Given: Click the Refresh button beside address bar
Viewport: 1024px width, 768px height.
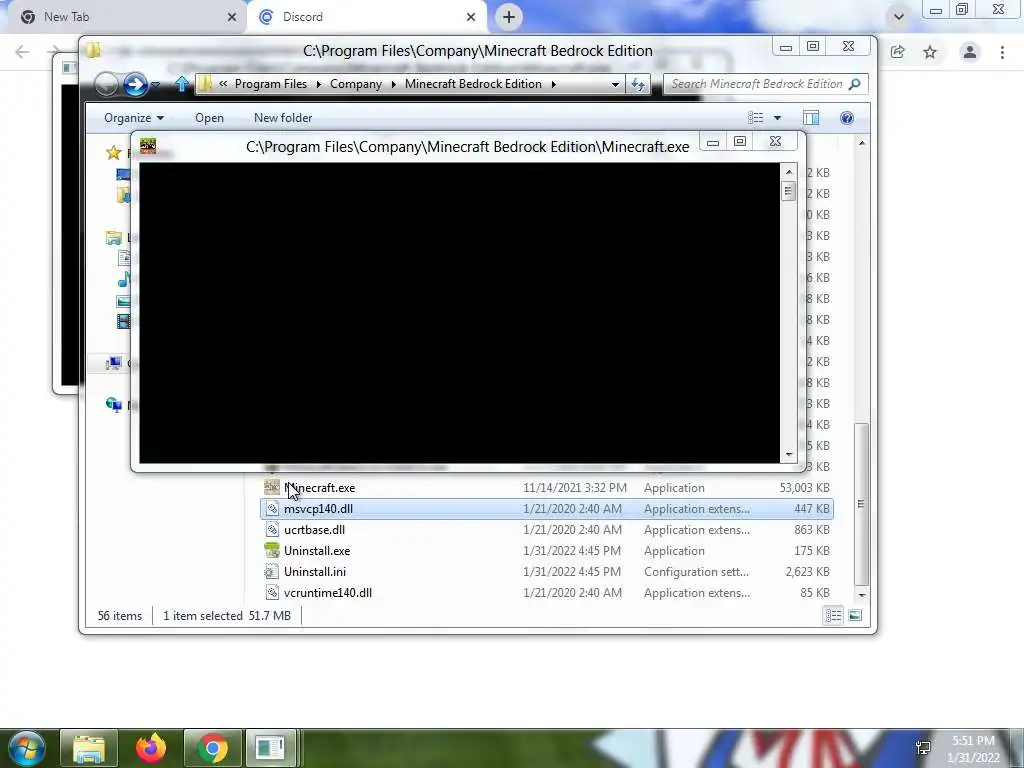Looking at the screenshot, I should point(637,84).
